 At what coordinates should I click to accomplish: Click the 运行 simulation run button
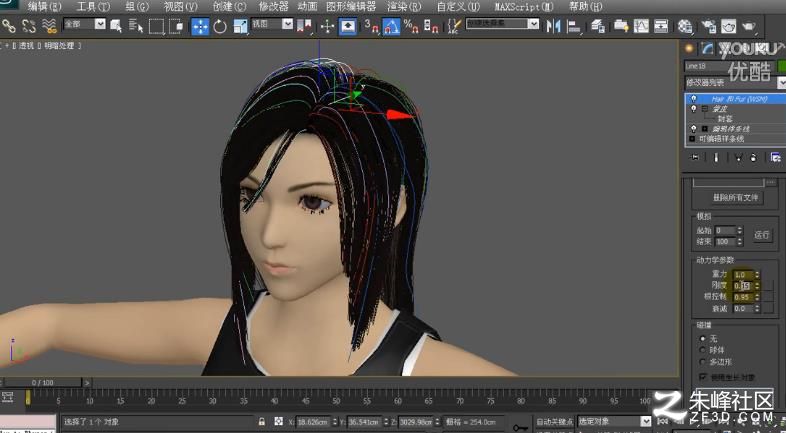(x=761, y=235)
